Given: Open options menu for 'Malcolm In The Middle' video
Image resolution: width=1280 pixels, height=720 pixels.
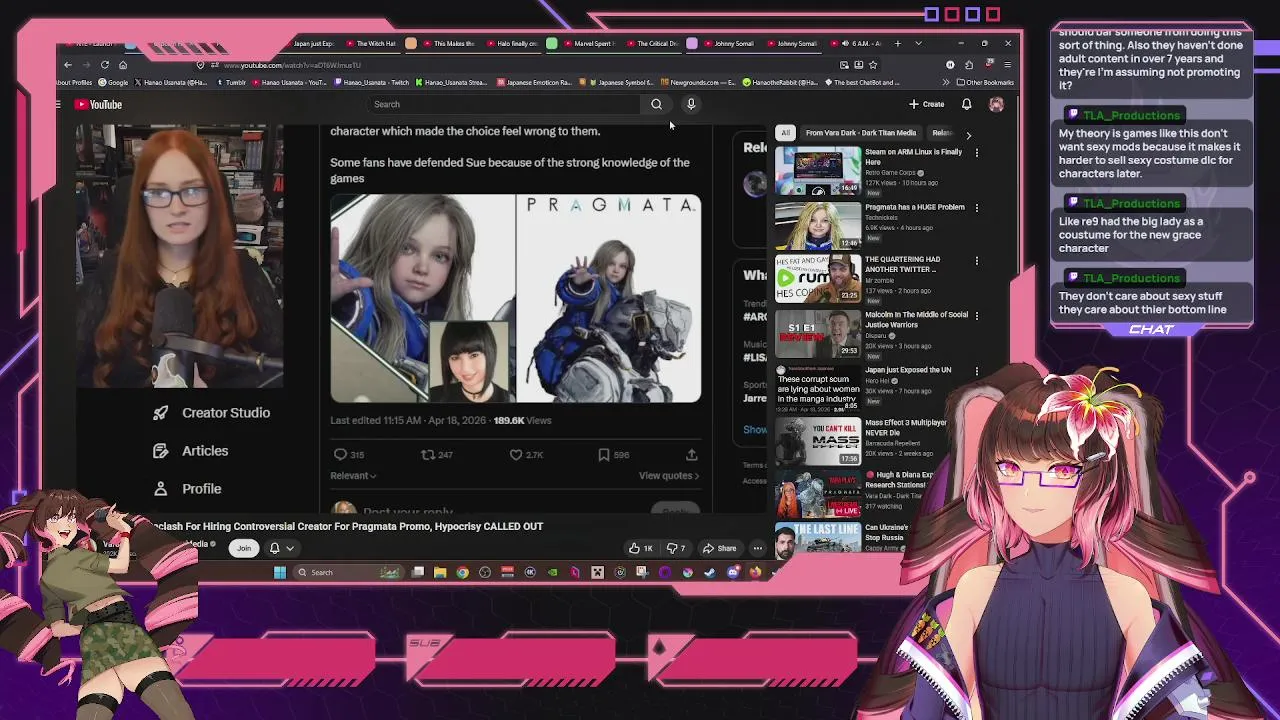Looking at the screenshot, I should point(977,316).
